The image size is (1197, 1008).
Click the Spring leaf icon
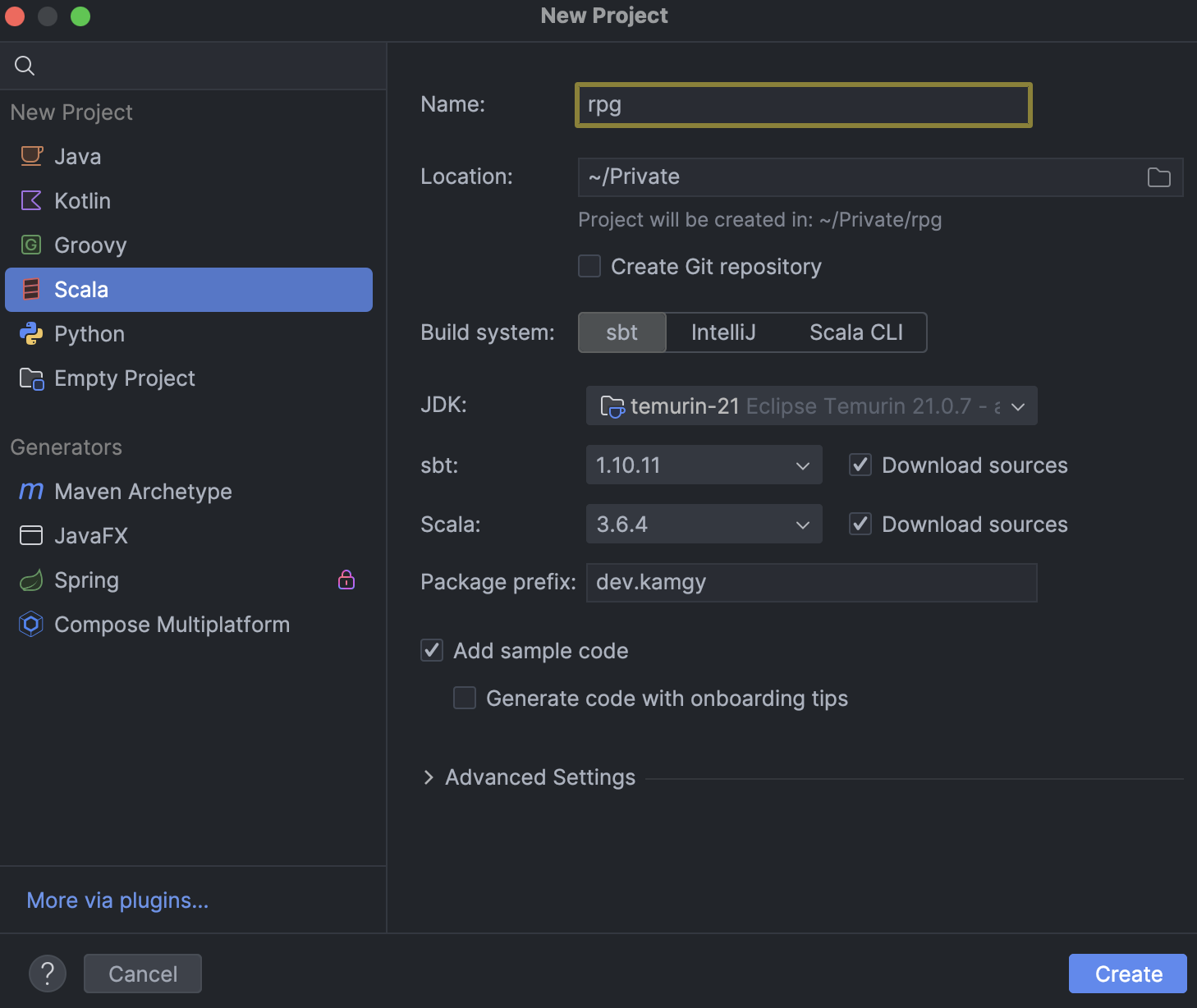tap(31, 580)
